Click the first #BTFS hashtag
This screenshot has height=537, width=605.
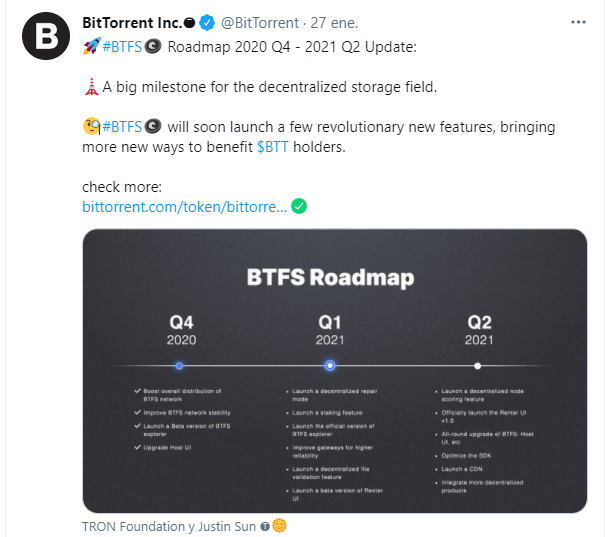coord(122,47)
